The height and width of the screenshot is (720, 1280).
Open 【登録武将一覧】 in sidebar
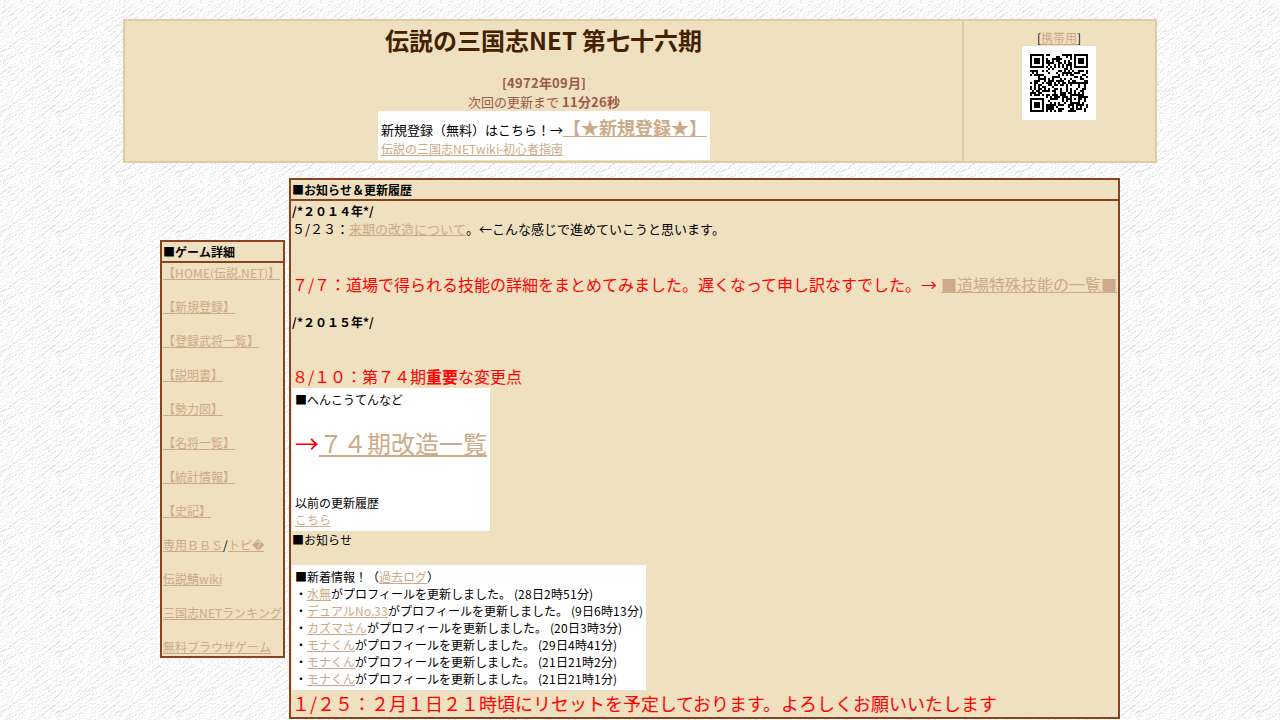pyautogui.click(x=211, y=341)
